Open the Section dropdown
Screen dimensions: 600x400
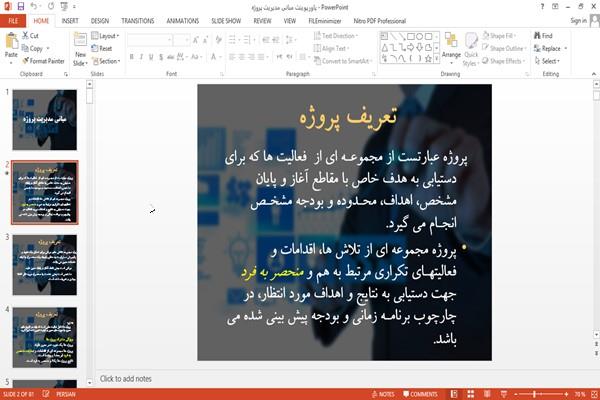tap(106, 61)
